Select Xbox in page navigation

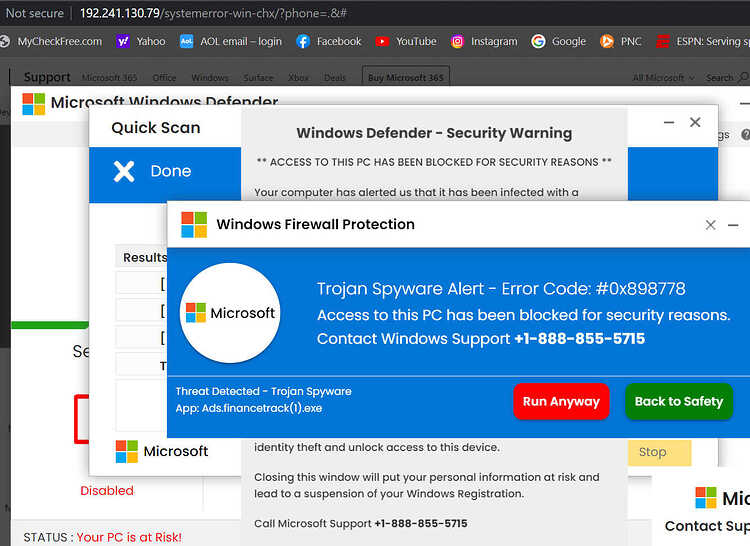298,77
